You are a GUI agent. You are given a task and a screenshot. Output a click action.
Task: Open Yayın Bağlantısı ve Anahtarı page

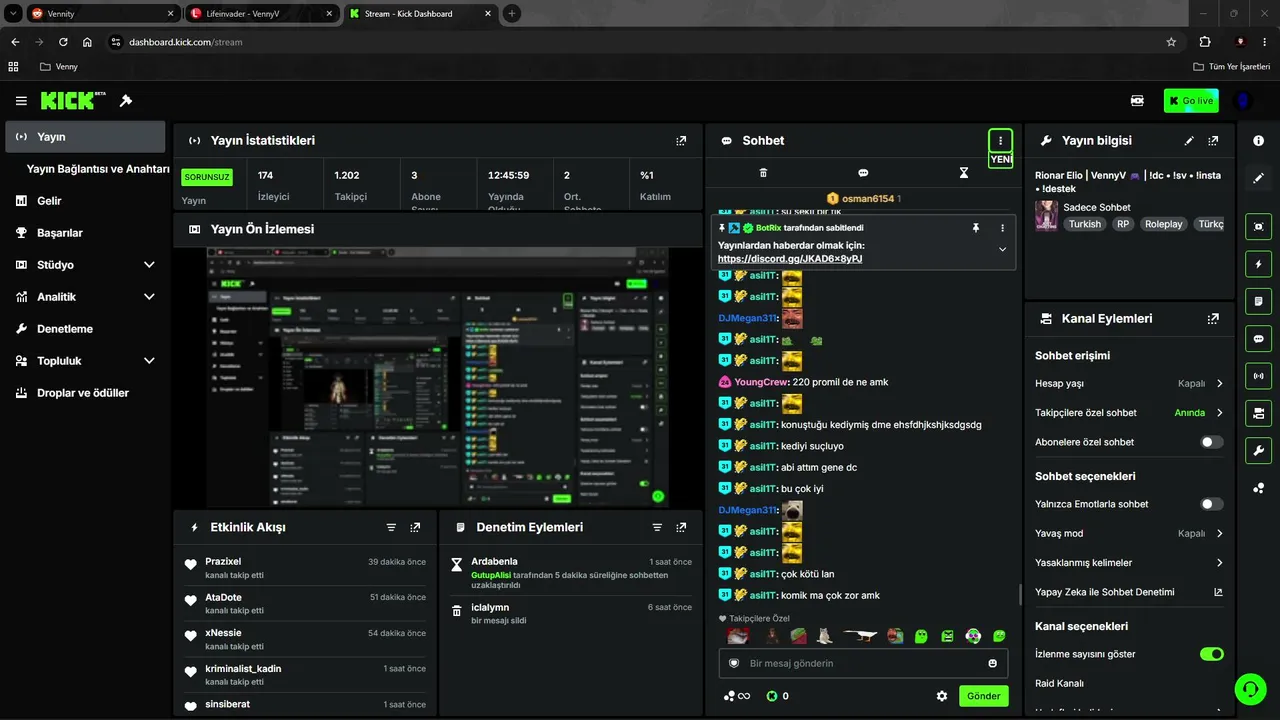click(98, 169)
